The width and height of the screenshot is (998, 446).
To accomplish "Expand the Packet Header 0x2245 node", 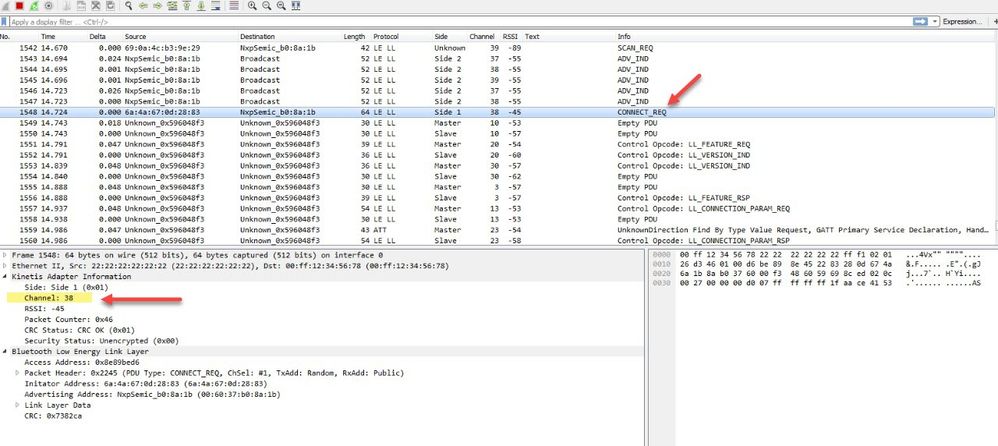I will pos(18,373).
